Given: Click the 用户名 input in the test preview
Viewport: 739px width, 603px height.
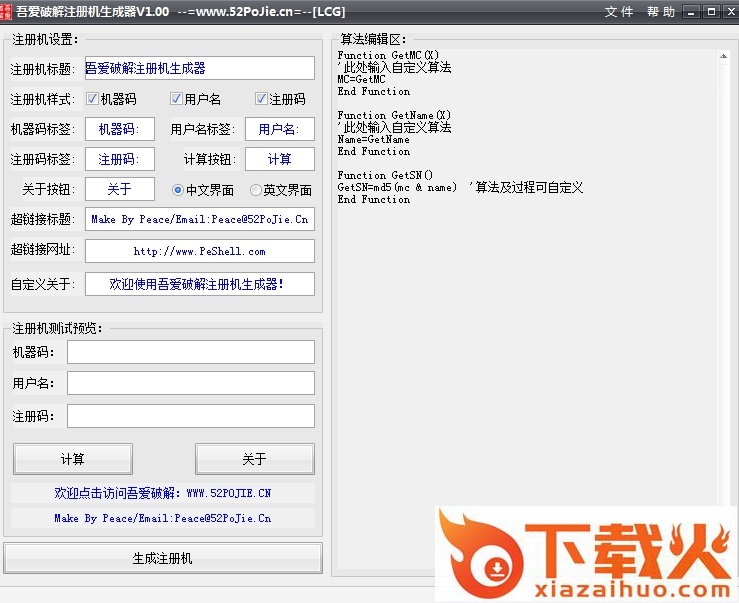Looking at the screenshot, I should (190, 384).
